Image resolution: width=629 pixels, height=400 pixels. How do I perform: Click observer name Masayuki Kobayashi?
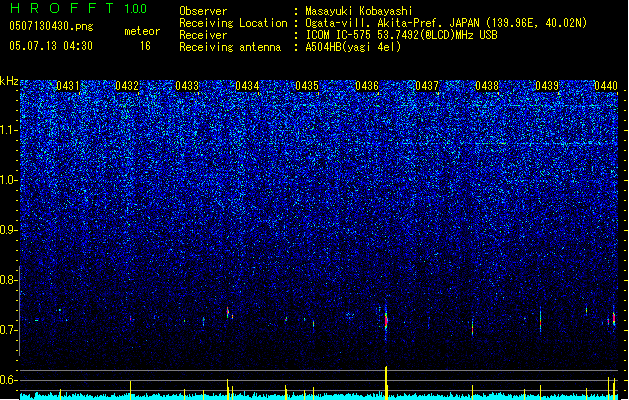point(359,11)
